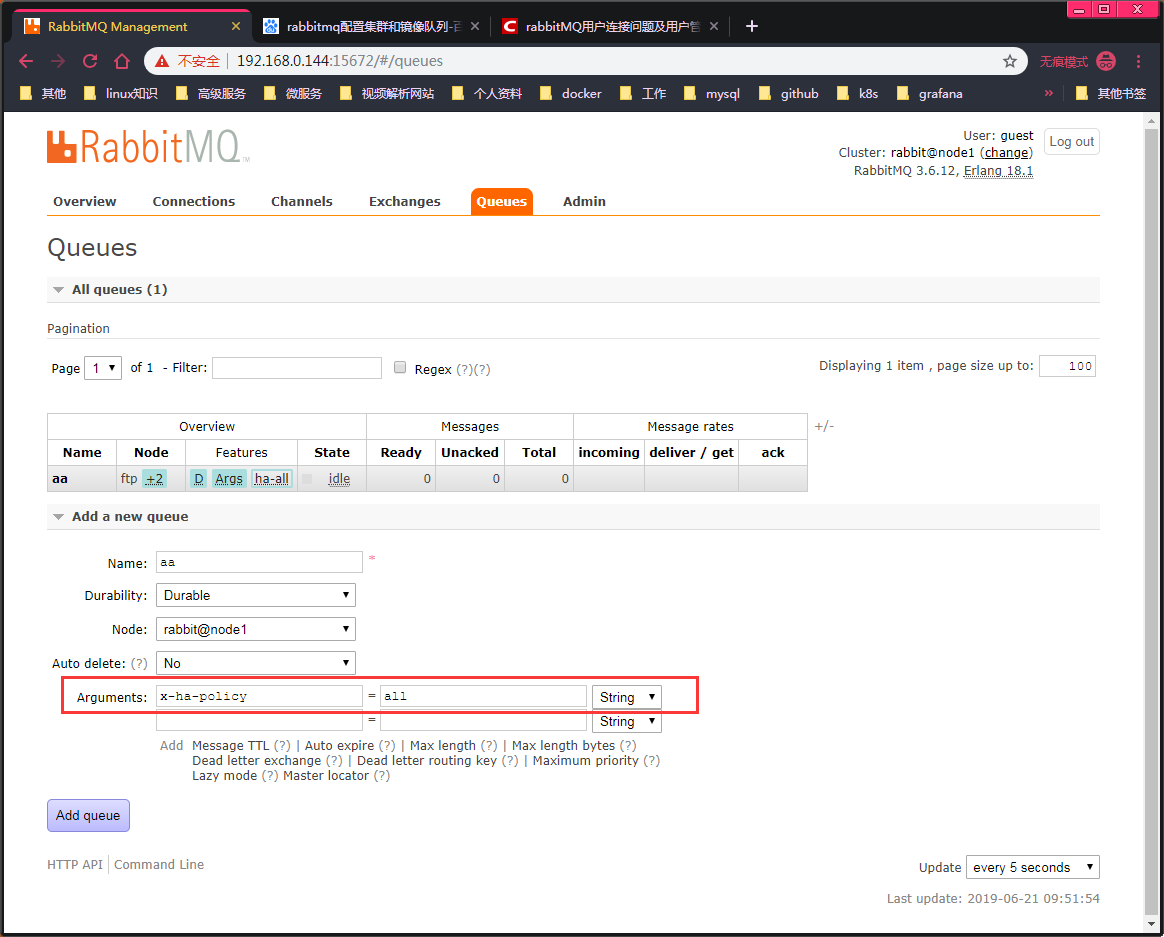Open the Durability dropdown
This screenshot has height=937, width=1164.
tap(255, 595)
